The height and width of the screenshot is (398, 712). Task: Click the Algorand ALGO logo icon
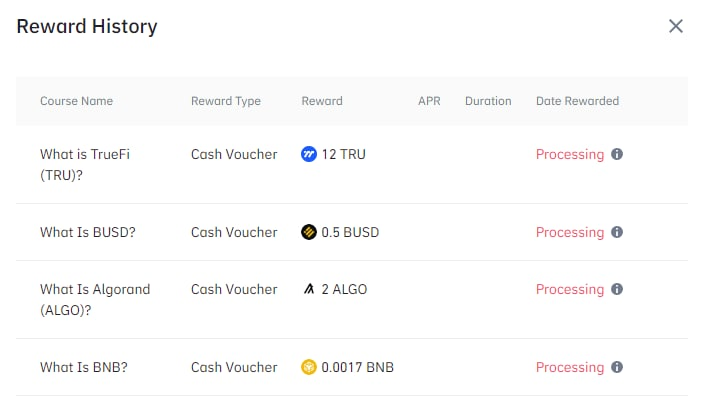click(309, 289)
